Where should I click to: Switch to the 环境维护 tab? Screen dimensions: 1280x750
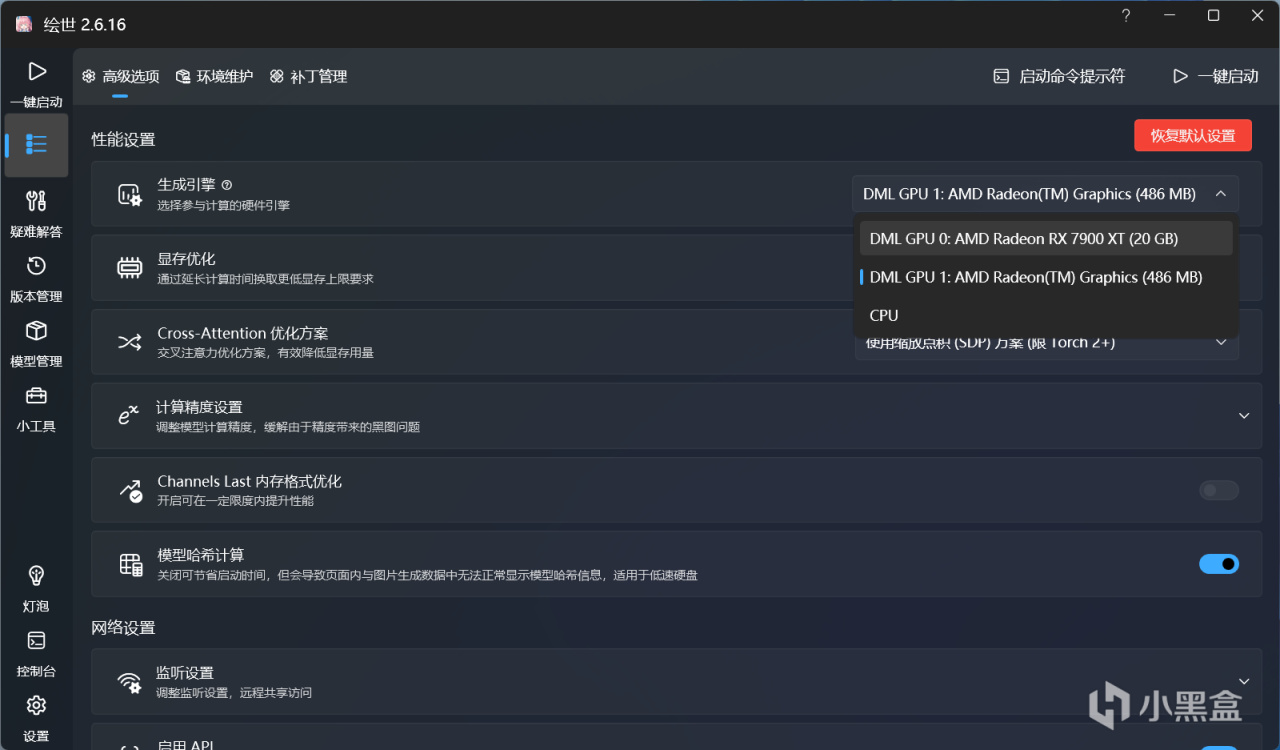point(214,76)
